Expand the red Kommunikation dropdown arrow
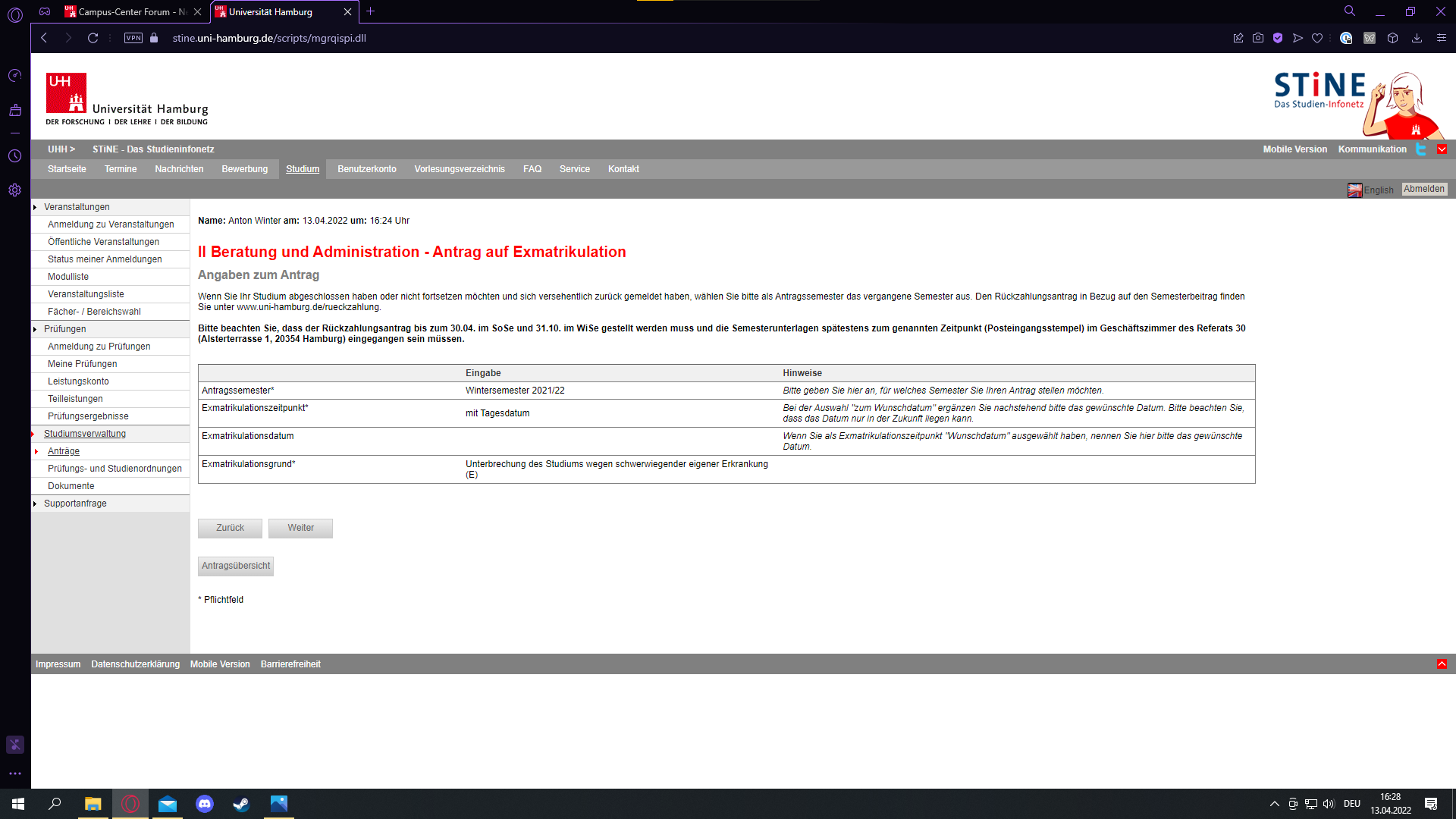Image resolution: width=1456 pixels, height=819 pixels. tap(1442, 149)
